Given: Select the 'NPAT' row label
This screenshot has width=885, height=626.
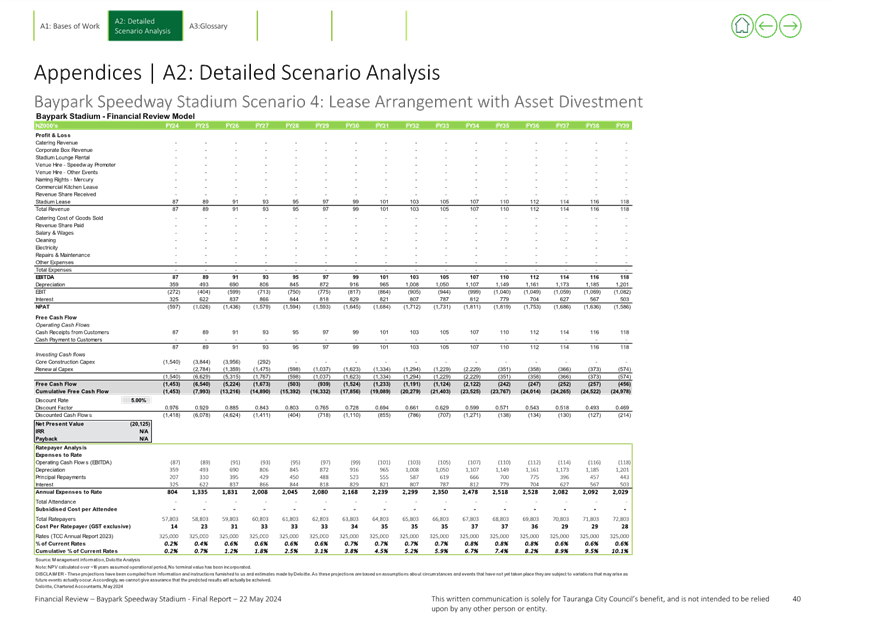Looking at the screenshot, I should [x=42, y=307].
